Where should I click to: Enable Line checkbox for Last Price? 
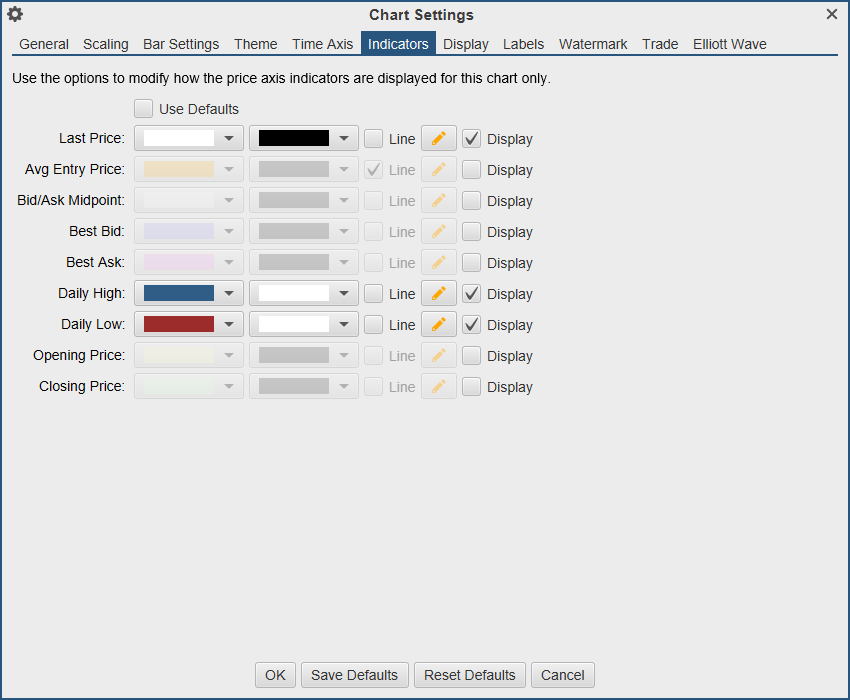tap(373, 139)
